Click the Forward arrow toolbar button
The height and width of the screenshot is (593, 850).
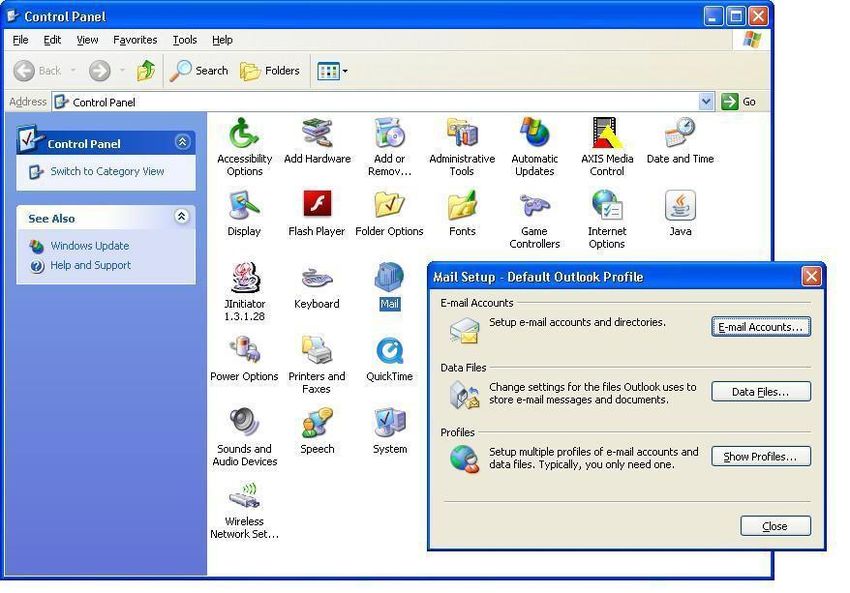click(99, 70)
